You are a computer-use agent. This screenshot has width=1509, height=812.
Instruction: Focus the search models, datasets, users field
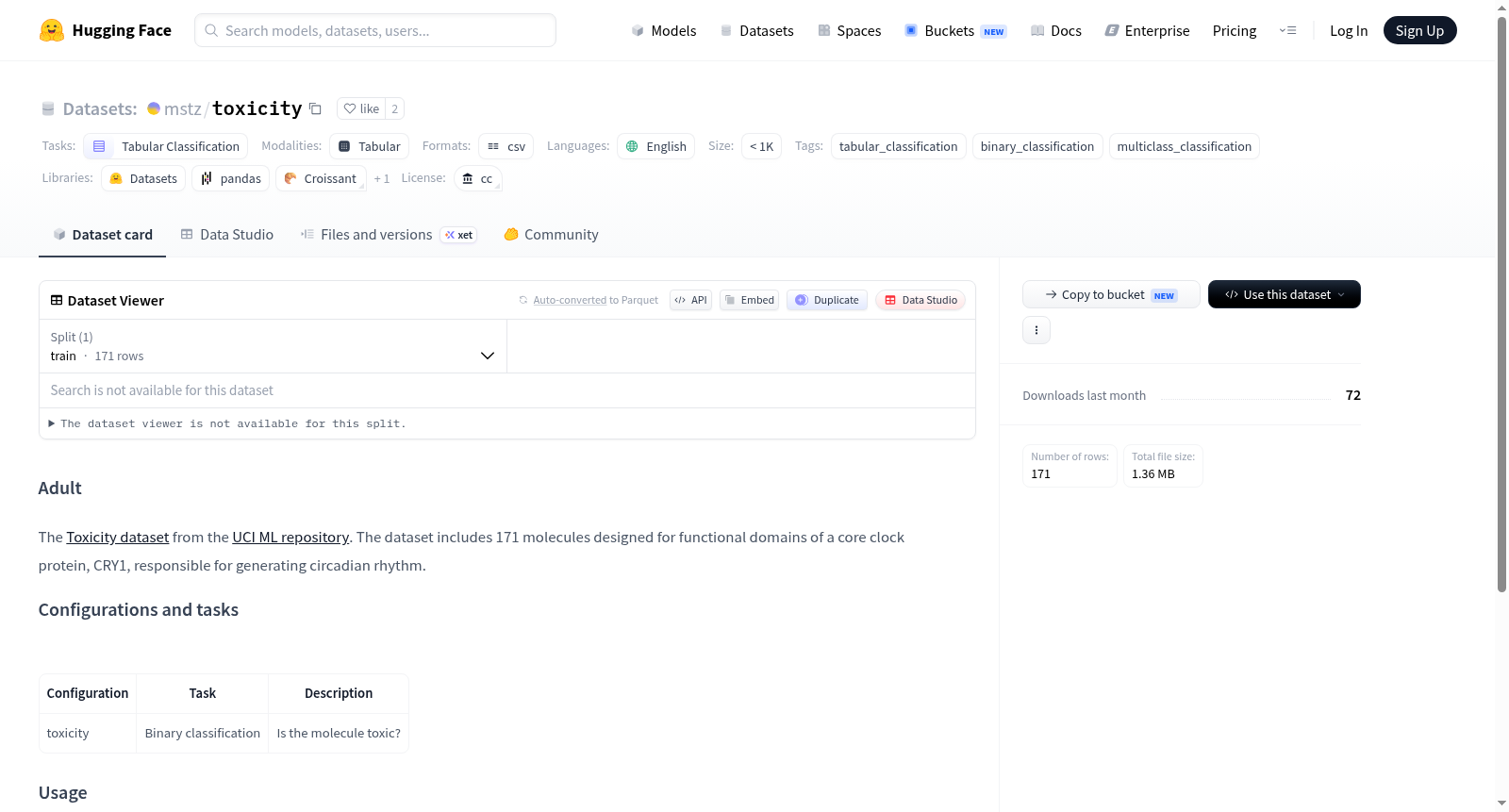pyautogui.click(x=375, y=30)
